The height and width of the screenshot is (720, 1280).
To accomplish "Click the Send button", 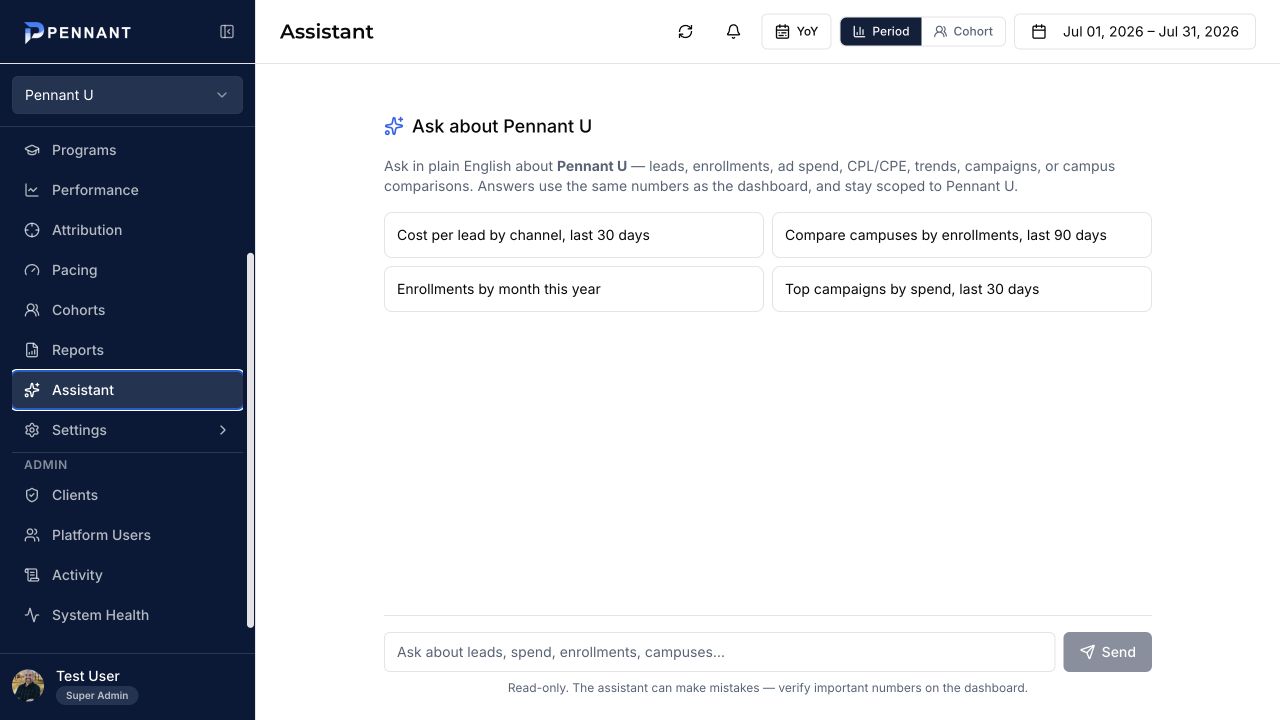I will point(1107,652).
